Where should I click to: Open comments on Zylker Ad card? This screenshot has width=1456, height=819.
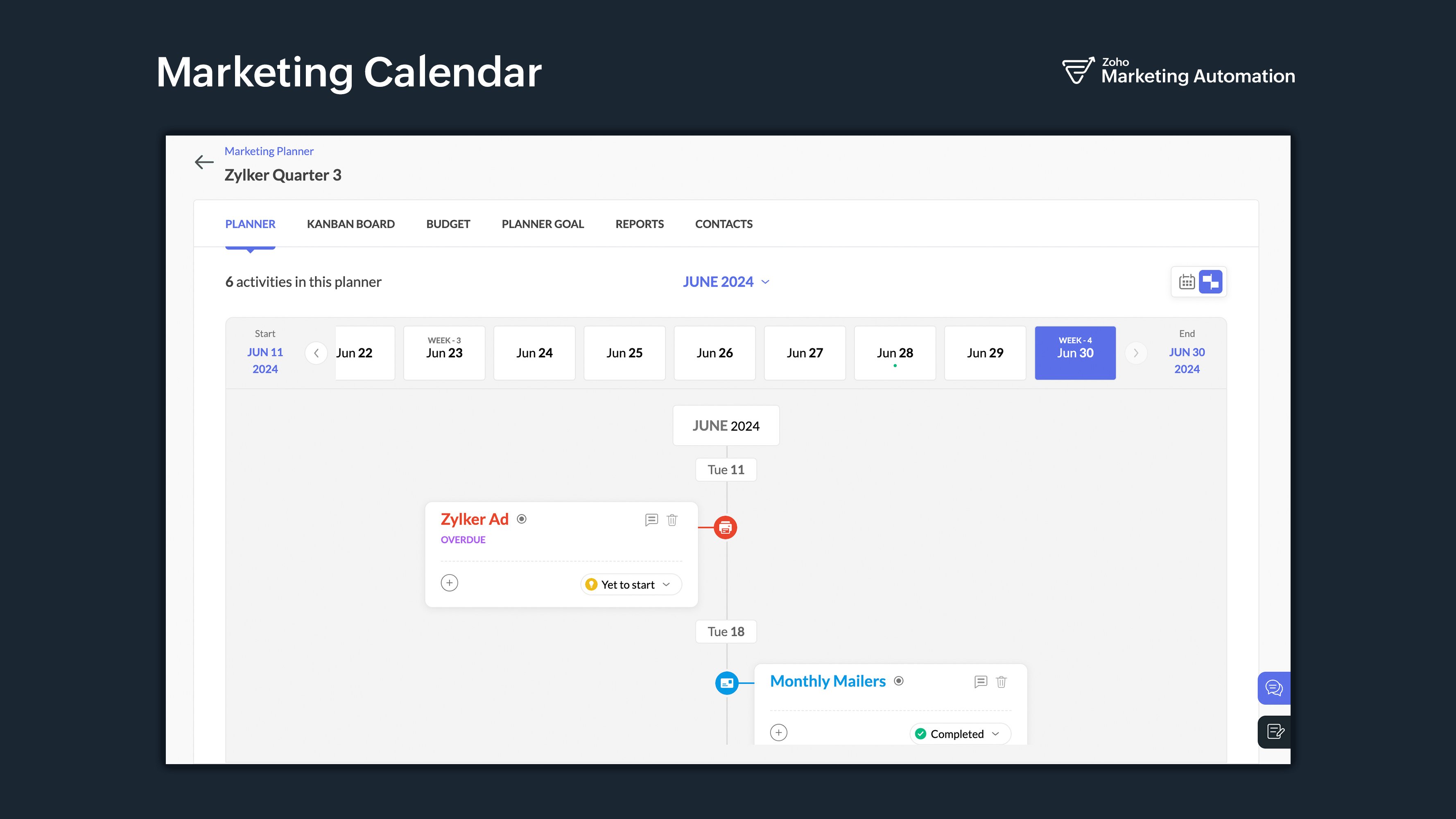(651, 519)
